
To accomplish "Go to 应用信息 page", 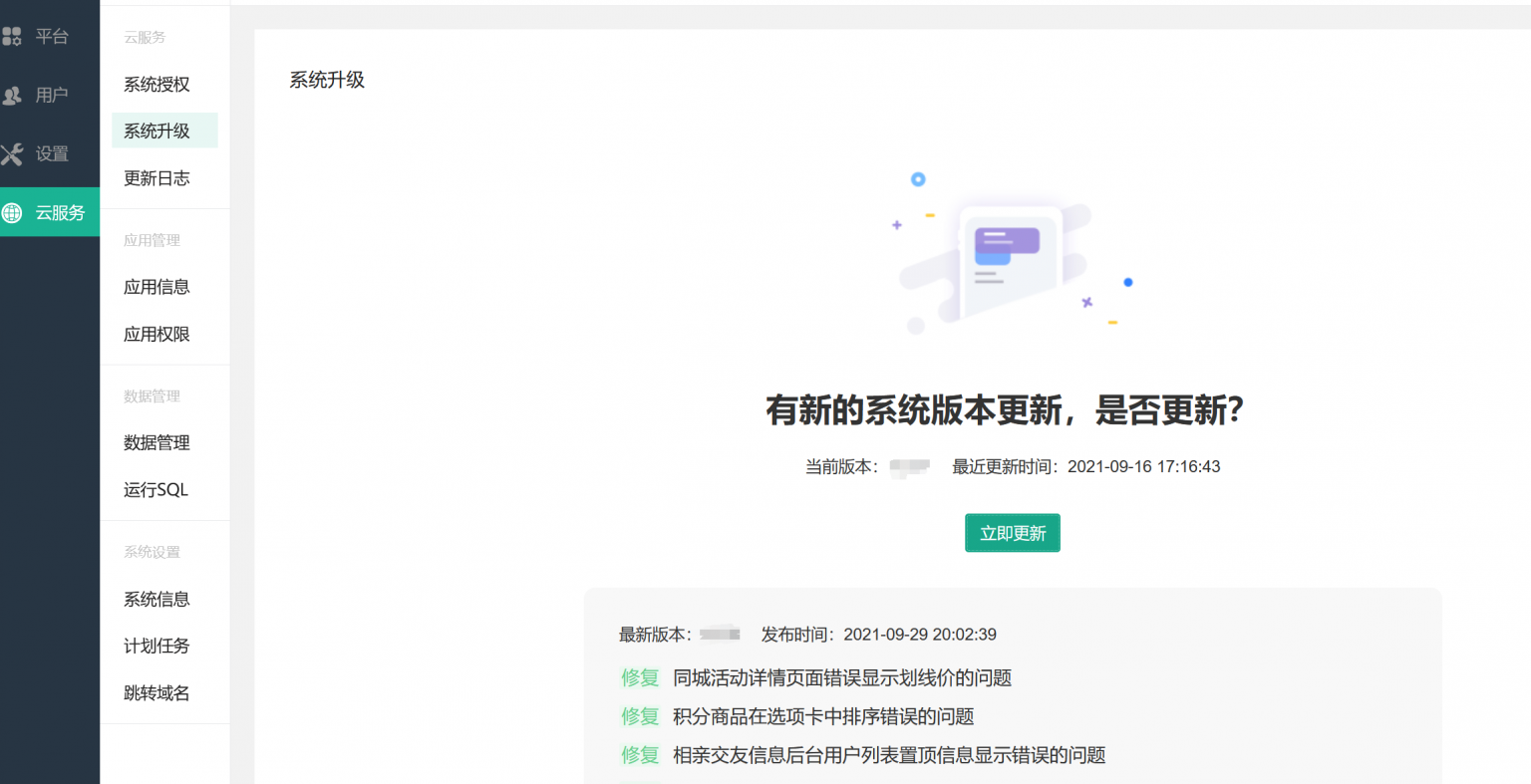I will coord(156,287).
